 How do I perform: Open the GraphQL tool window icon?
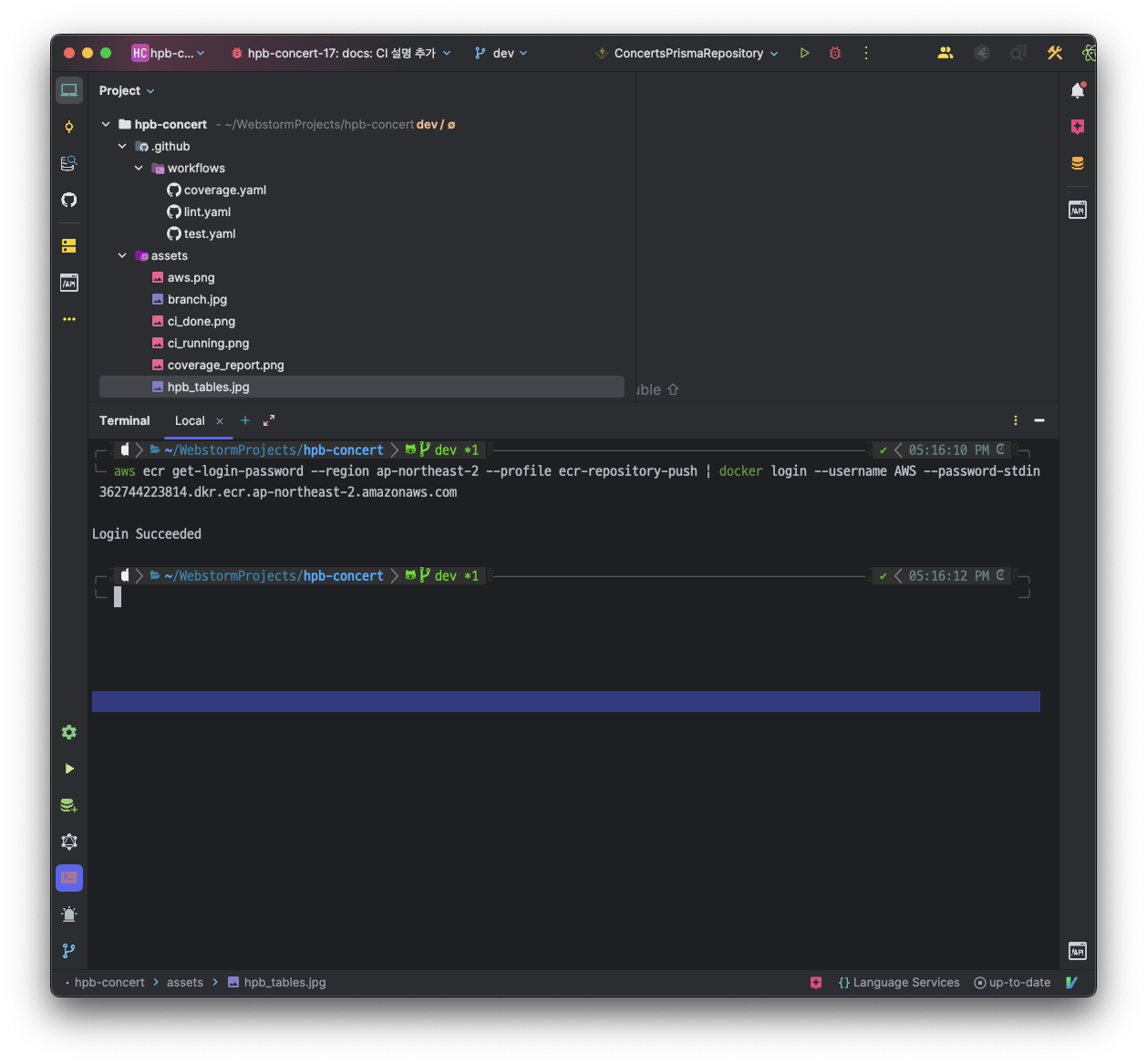[x=69, y=842]
